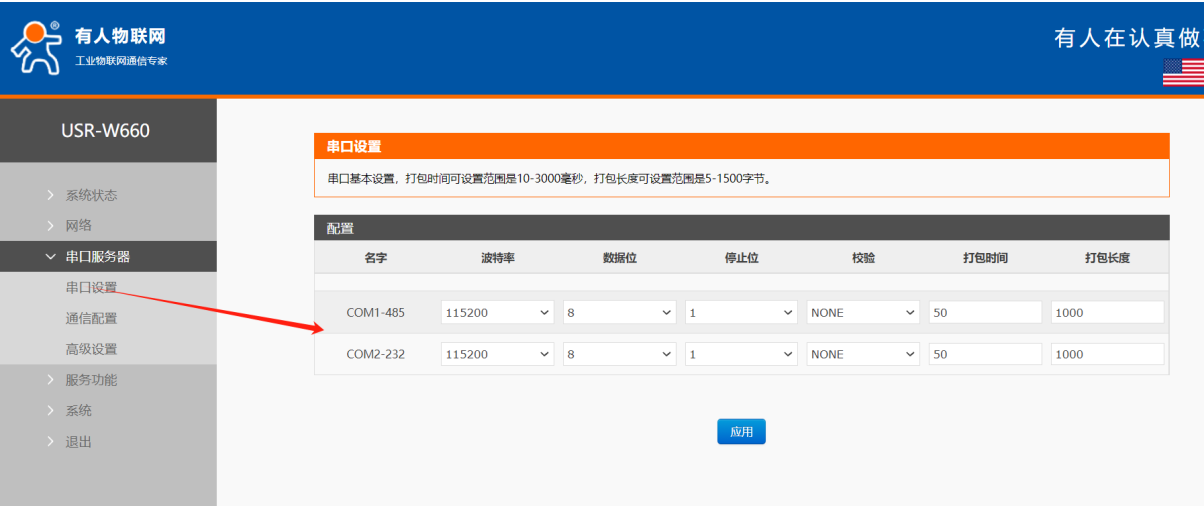Screen dimensions: 1204x506
Task: Open COM1-485 stop bits dropdown
Action: tap(741, 313)
